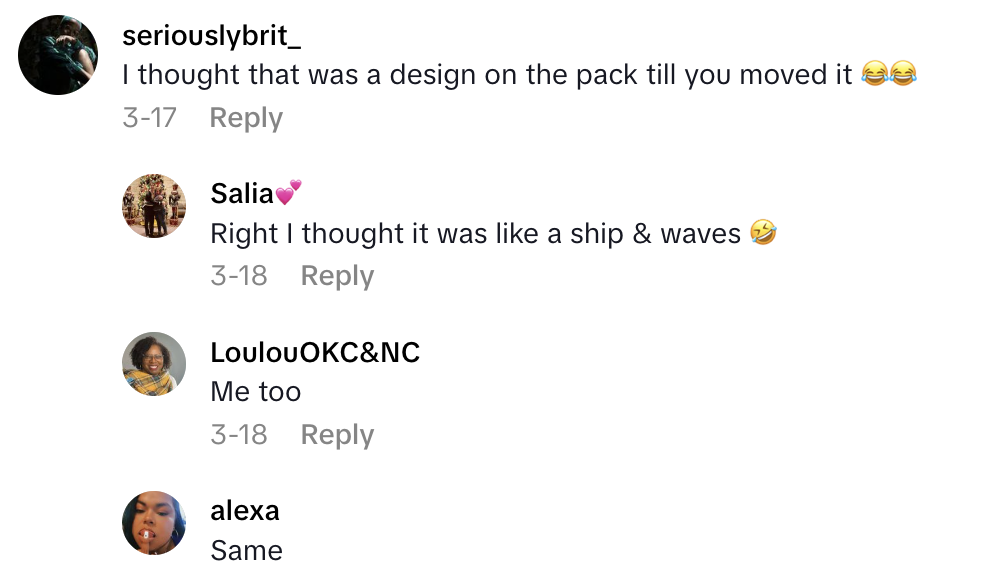Click the seriouslybrit_ username
The height and width of the screenshot is (580, 986).
click(211, 36)
